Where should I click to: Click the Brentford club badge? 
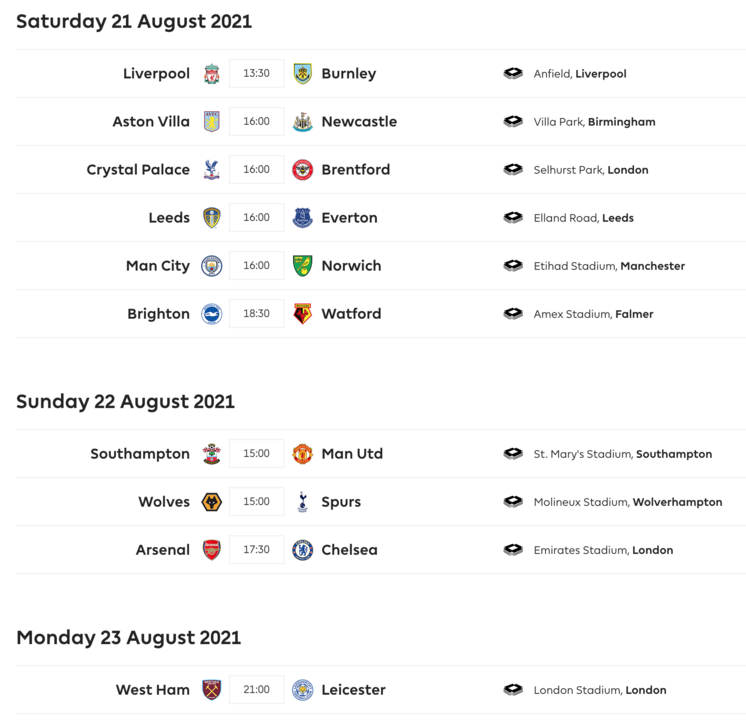click(302, 170)
